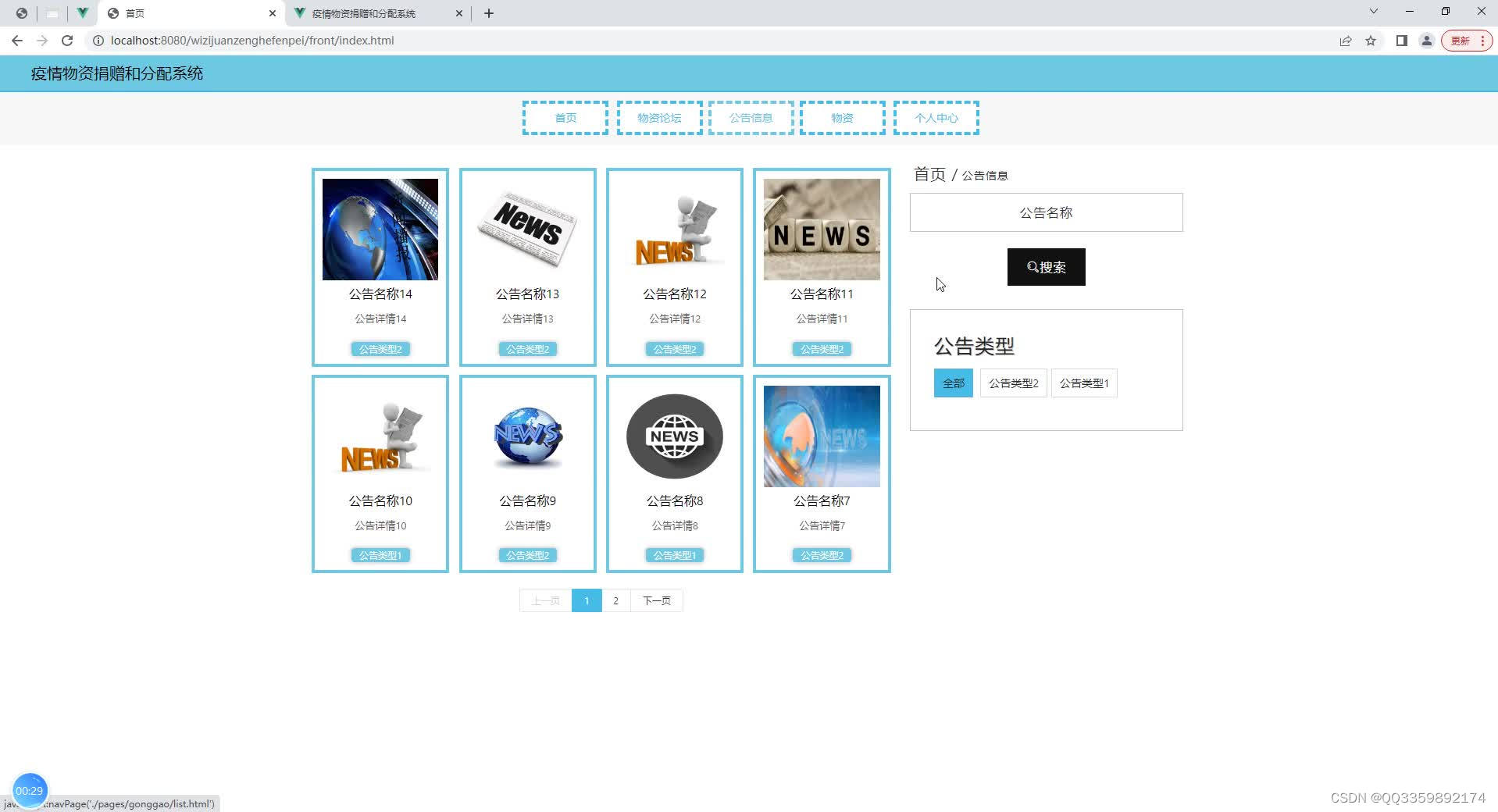
Task: Click 公告类型2 tag on 公告名称13 card
Action: point(527,349)
